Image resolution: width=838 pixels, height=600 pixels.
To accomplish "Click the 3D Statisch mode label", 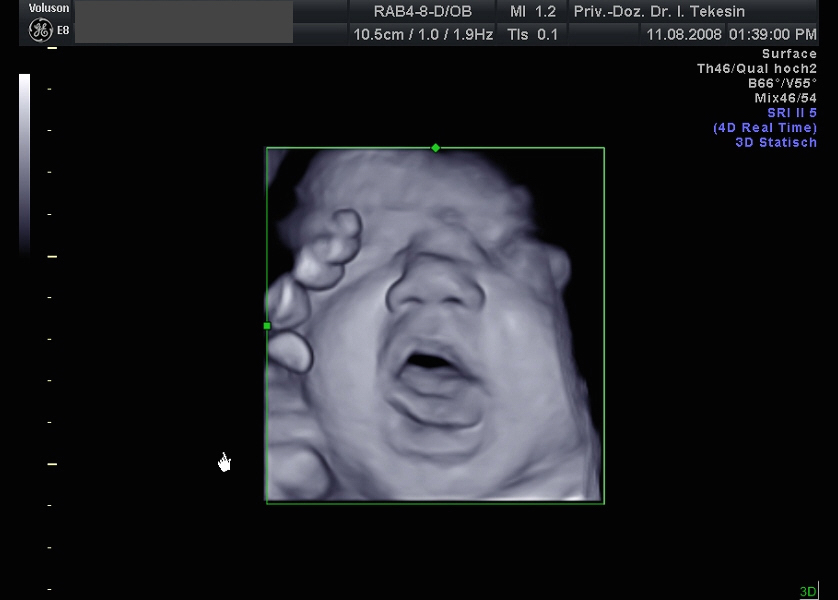I will (x=776, y=142).
